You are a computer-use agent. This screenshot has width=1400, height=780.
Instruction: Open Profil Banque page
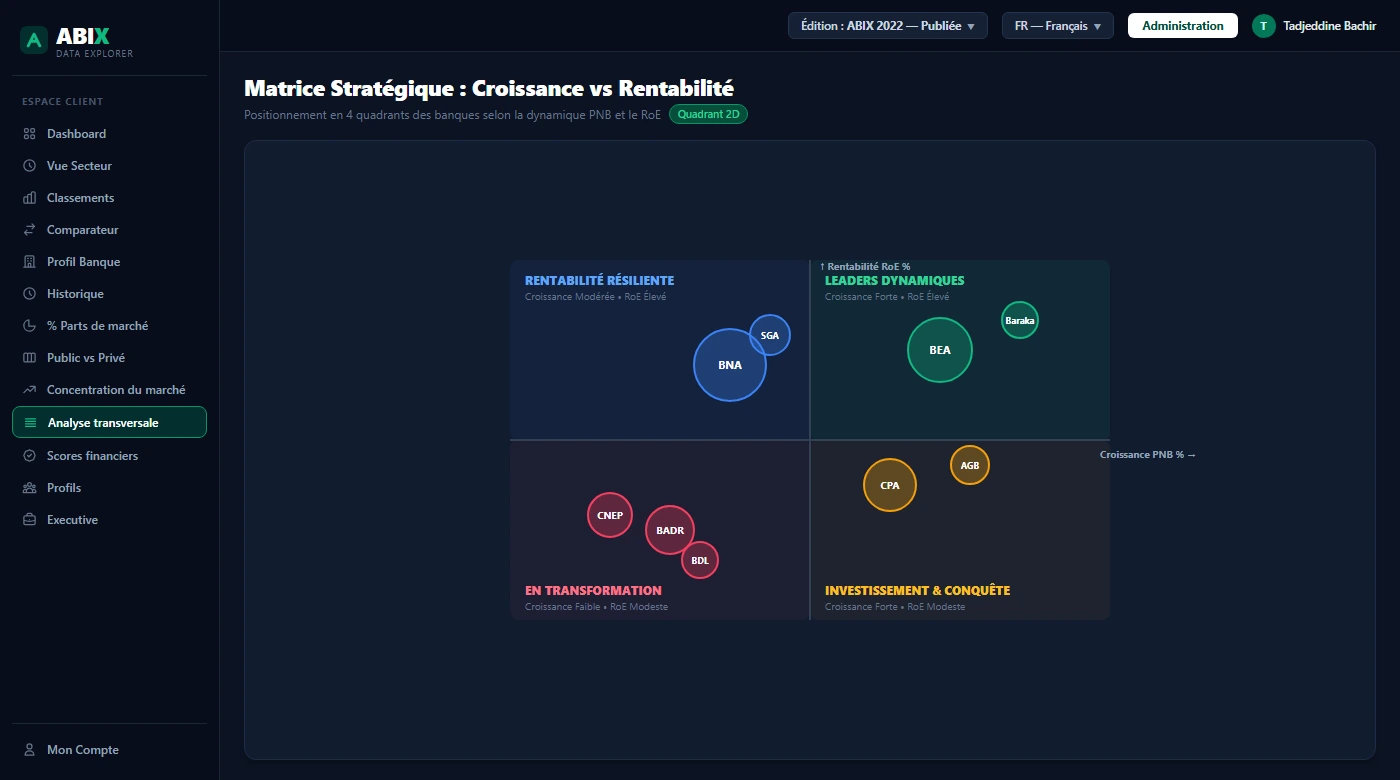109,262
